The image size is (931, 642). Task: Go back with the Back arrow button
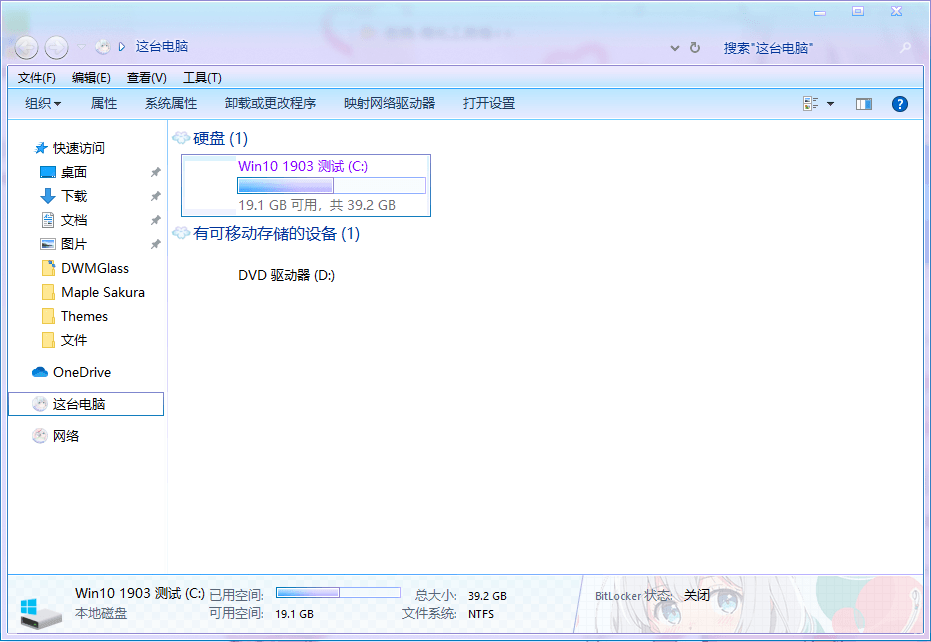click(x=26, y=47)
